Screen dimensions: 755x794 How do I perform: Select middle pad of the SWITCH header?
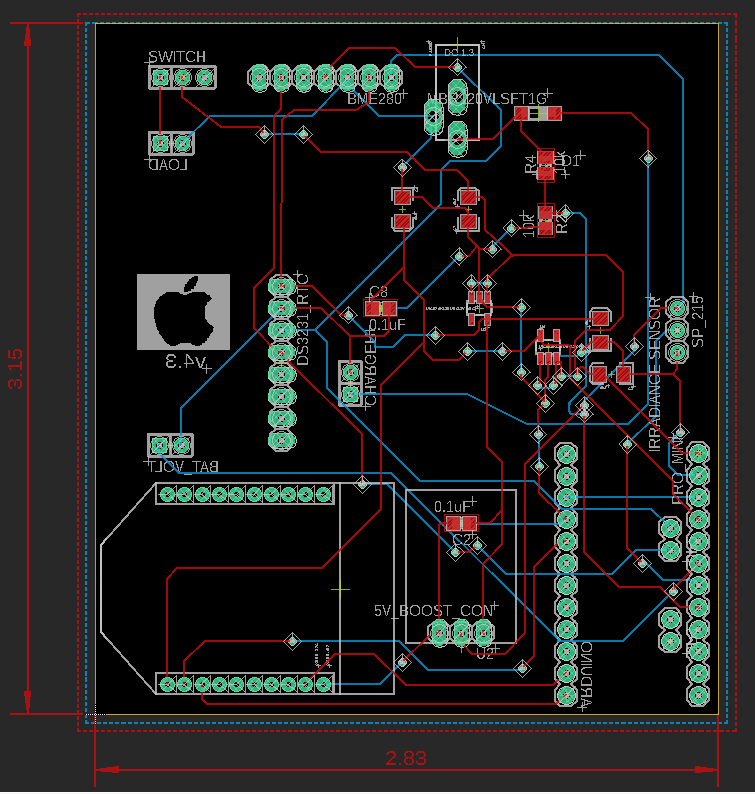click(182, 77)
